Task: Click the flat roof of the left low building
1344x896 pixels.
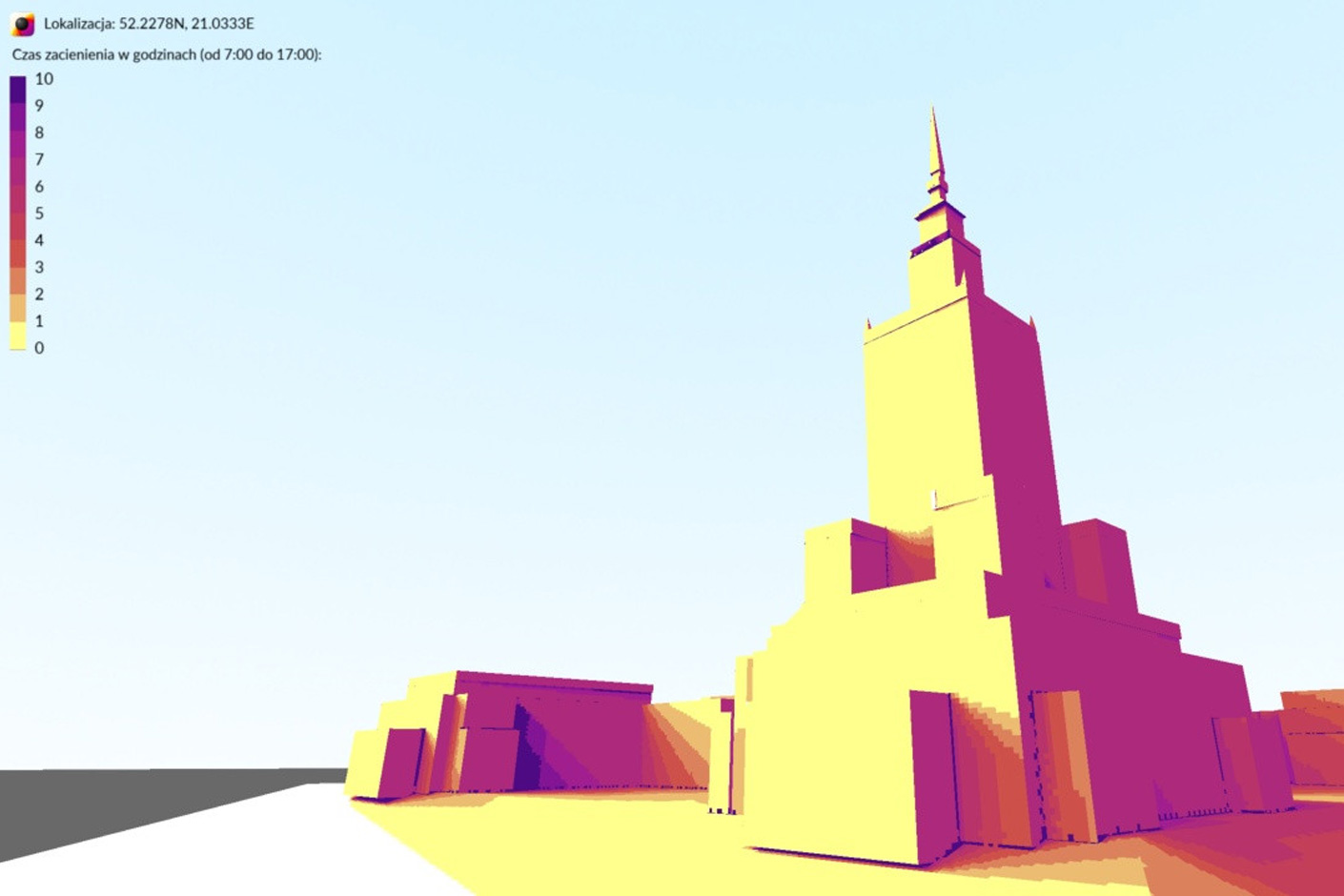Action: pos(553,681)
